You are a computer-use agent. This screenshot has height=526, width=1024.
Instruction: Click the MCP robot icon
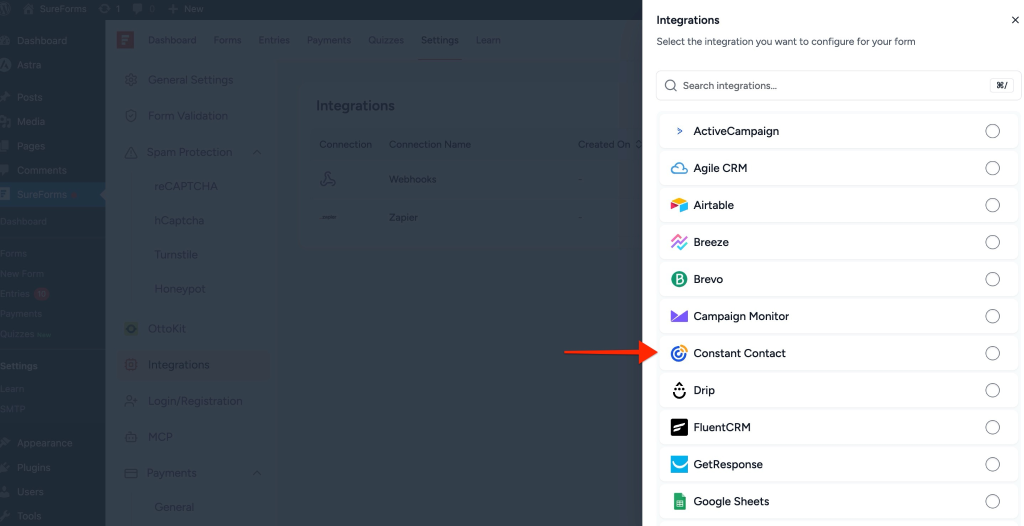[x=131, y=437]
